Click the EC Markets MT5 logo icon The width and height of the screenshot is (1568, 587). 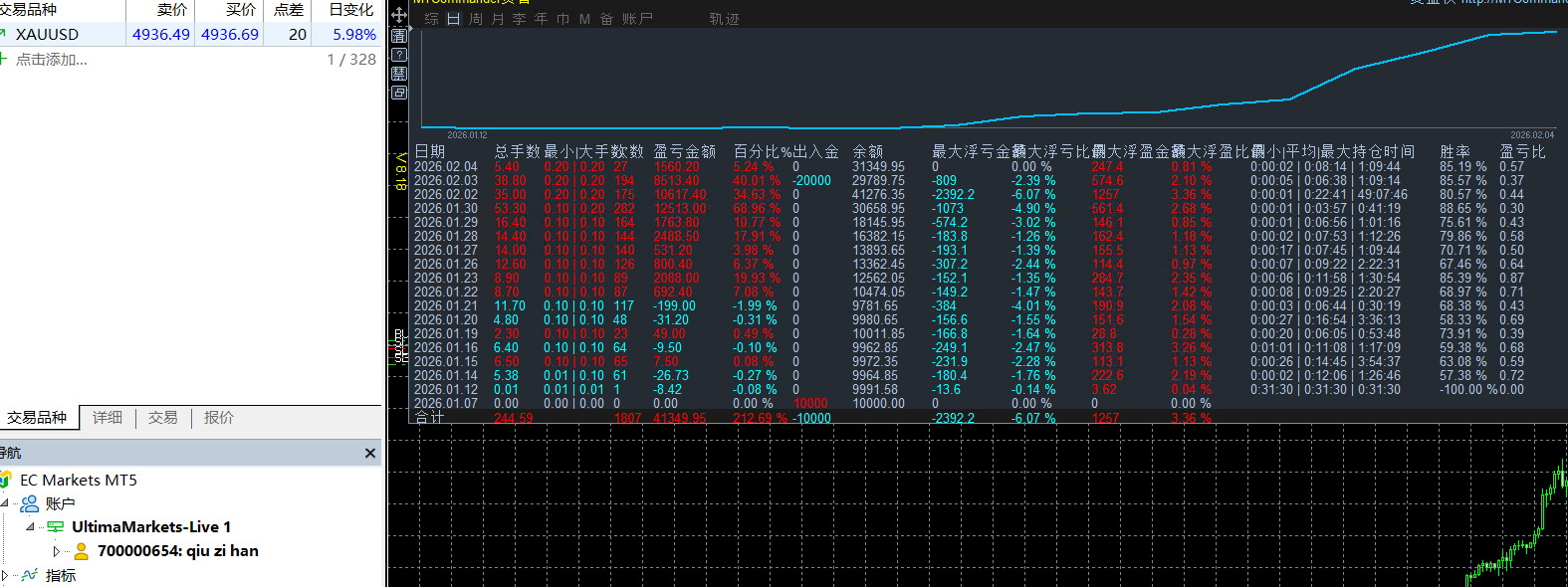tap(6, 480)
